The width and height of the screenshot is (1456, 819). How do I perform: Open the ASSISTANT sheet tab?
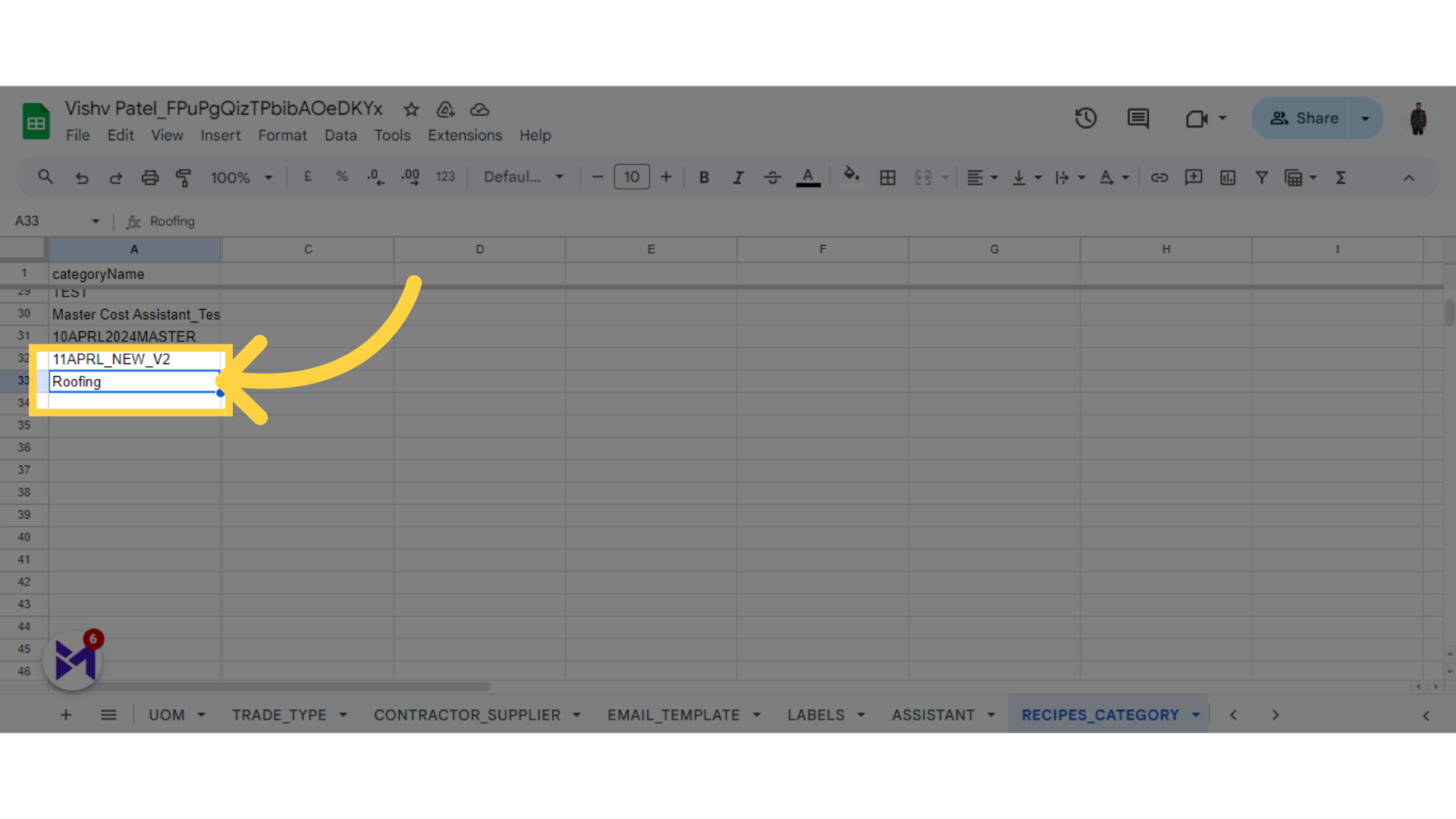933,715
